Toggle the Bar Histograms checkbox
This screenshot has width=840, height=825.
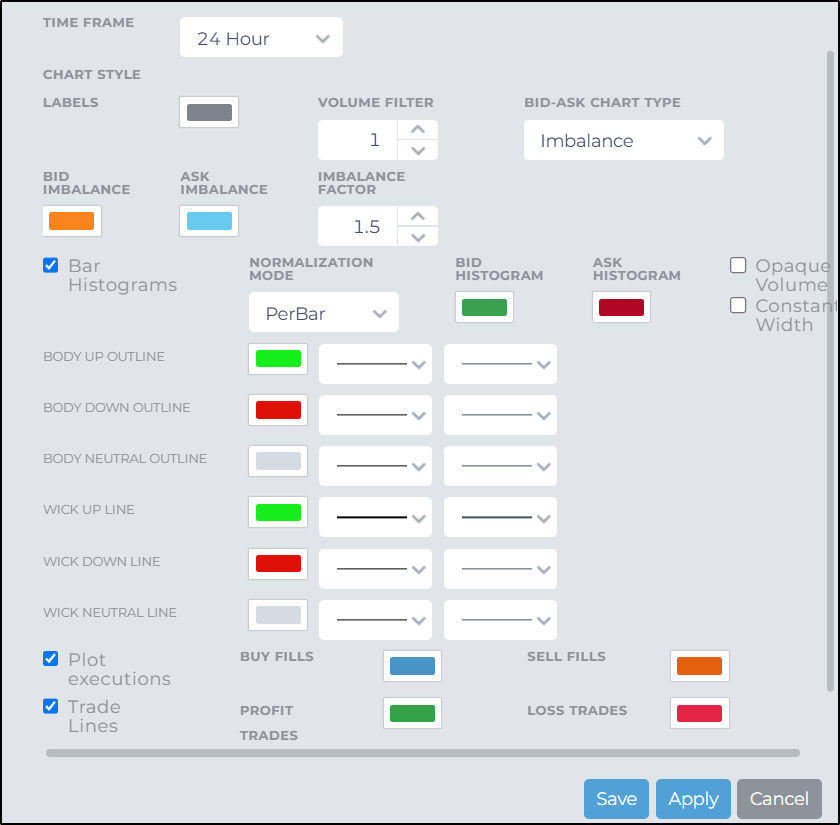click(51, 265)
